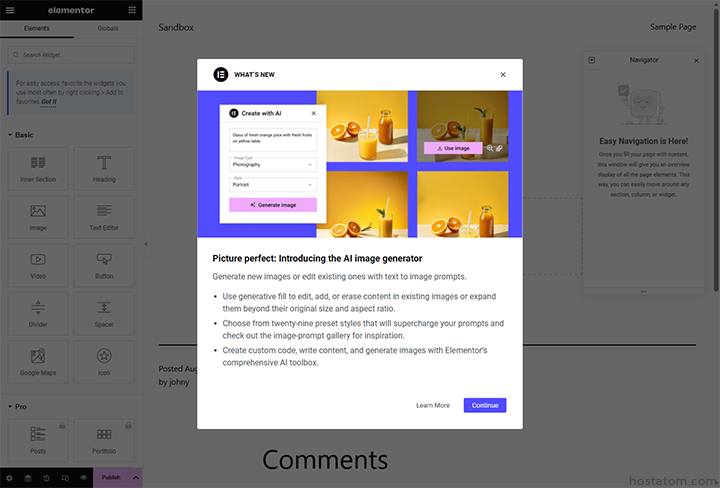
Task: Open the widgets grid icon in header
Action: (131, 10)
